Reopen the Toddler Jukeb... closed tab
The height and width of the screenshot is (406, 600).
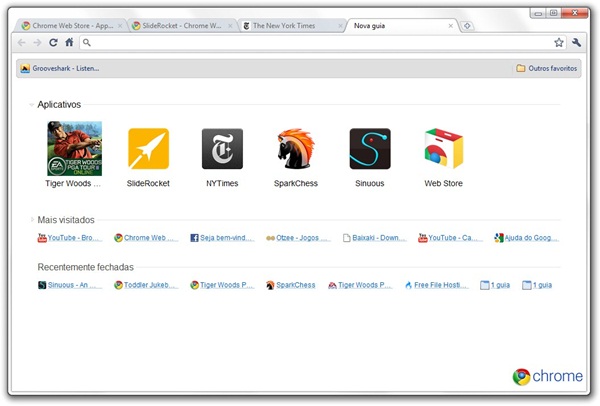coord(146,285)
